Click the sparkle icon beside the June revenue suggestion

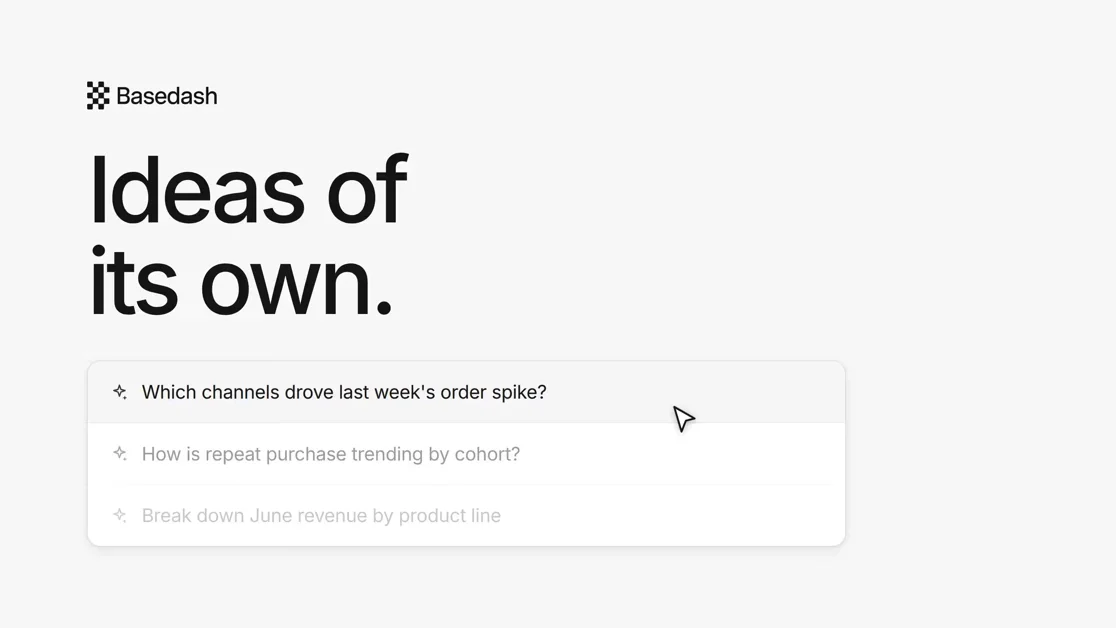tap(120, 515)
